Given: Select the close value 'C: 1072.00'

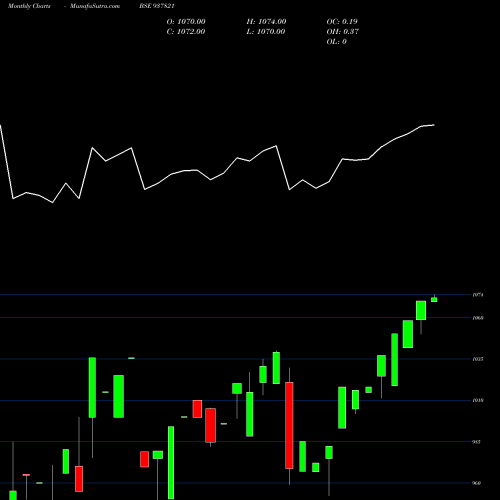Looking at the screenshot, I should click(186, 32).
